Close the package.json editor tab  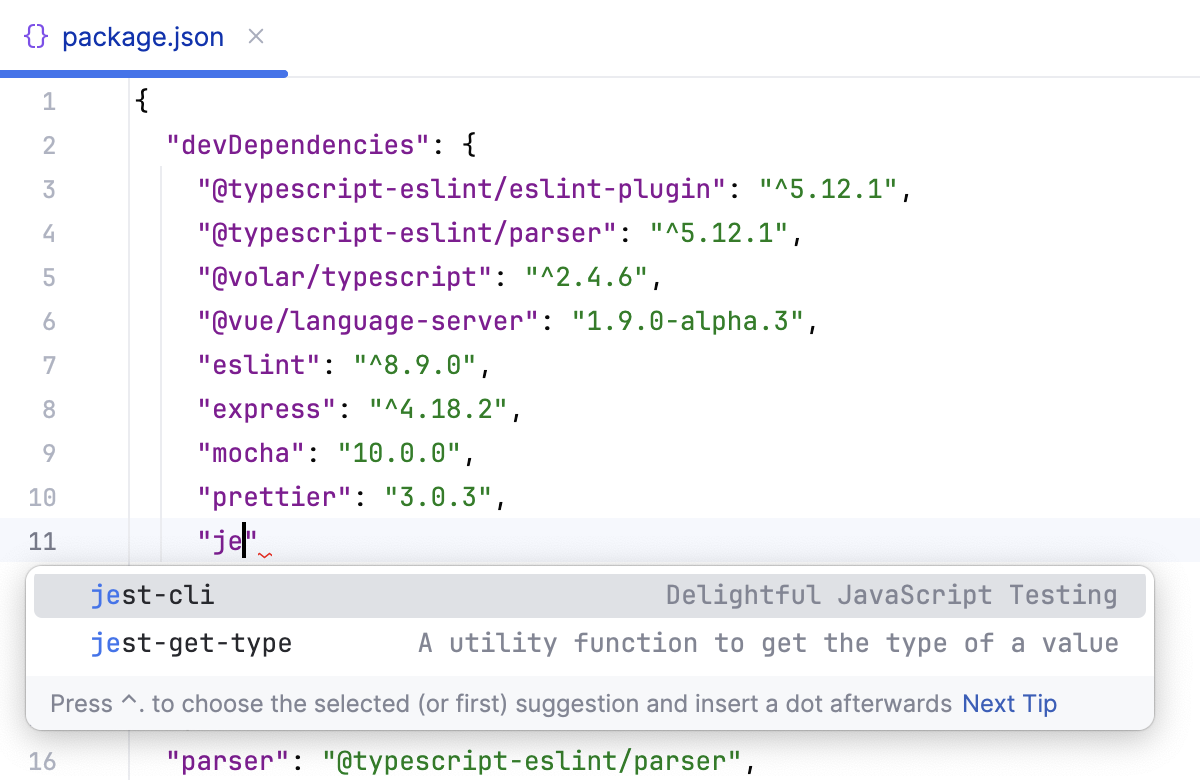[255, 36]
